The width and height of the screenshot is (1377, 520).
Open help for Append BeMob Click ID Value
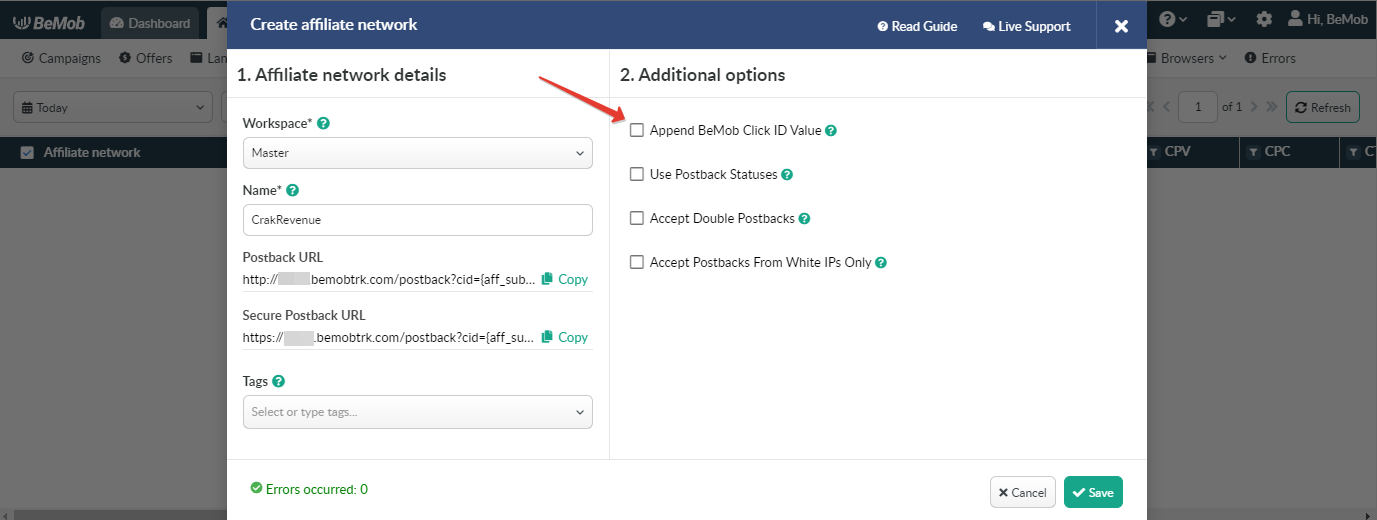(831, 131)
